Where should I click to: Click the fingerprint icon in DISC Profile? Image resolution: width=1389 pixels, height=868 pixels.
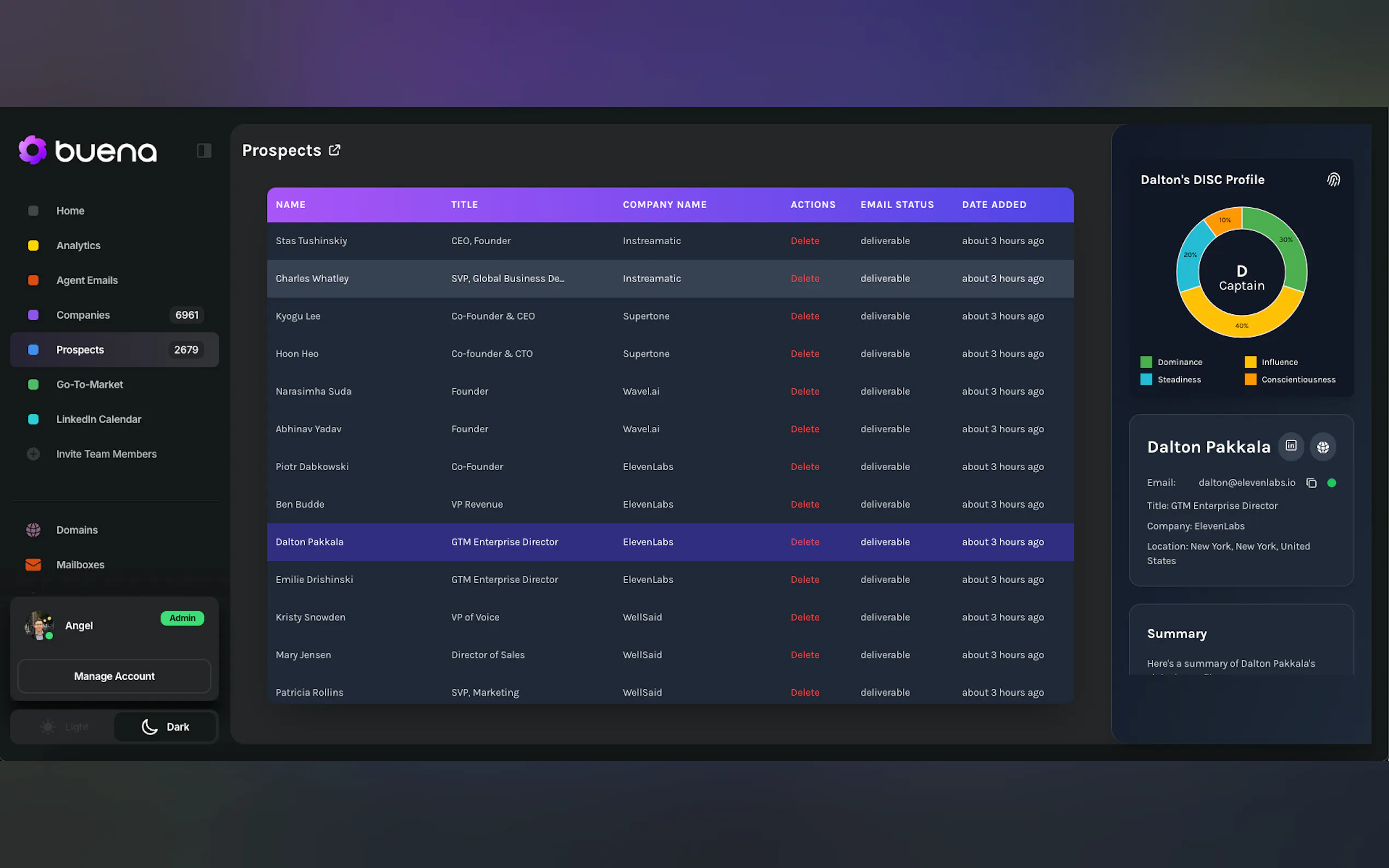(x=1333, y=180)
